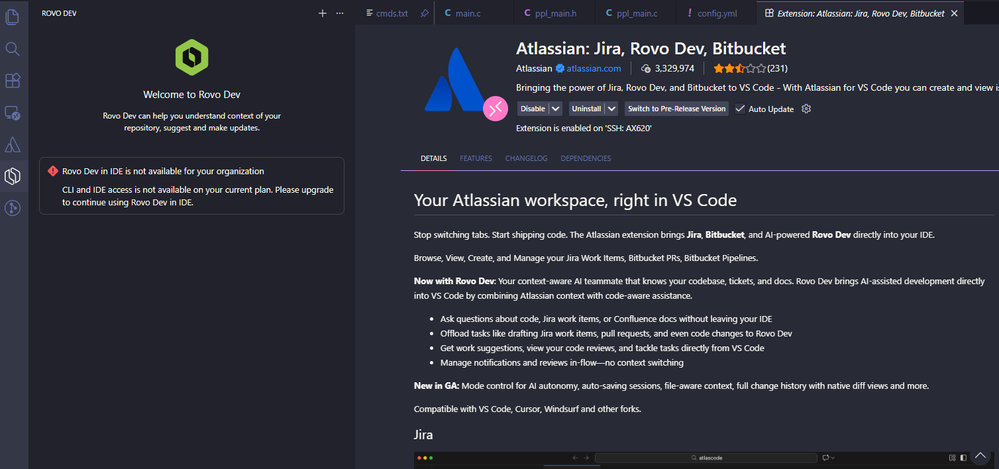Toggle the Auto Update checkbox

[740, 109]
